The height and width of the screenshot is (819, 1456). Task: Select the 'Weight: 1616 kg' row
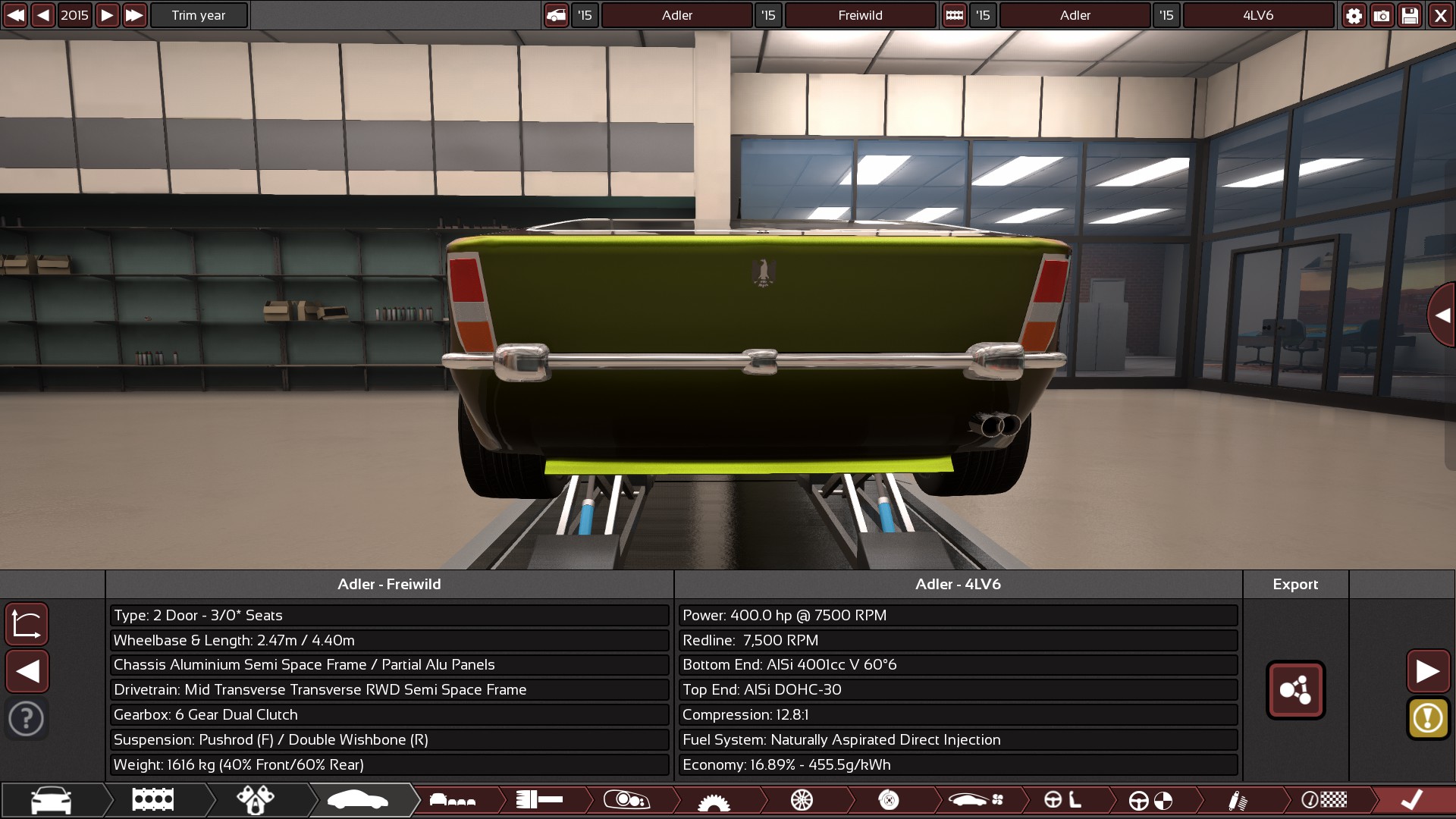[x=389, y=764]
